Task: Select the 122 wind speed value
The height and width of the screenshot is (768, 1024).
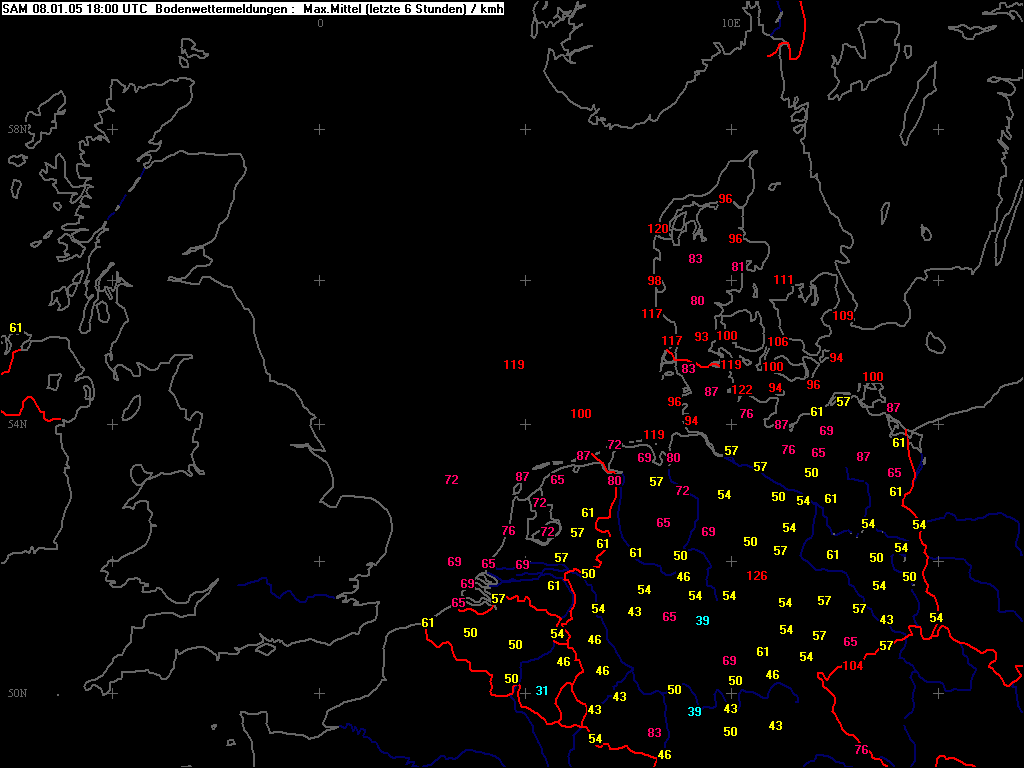Action: click(742, 389)
